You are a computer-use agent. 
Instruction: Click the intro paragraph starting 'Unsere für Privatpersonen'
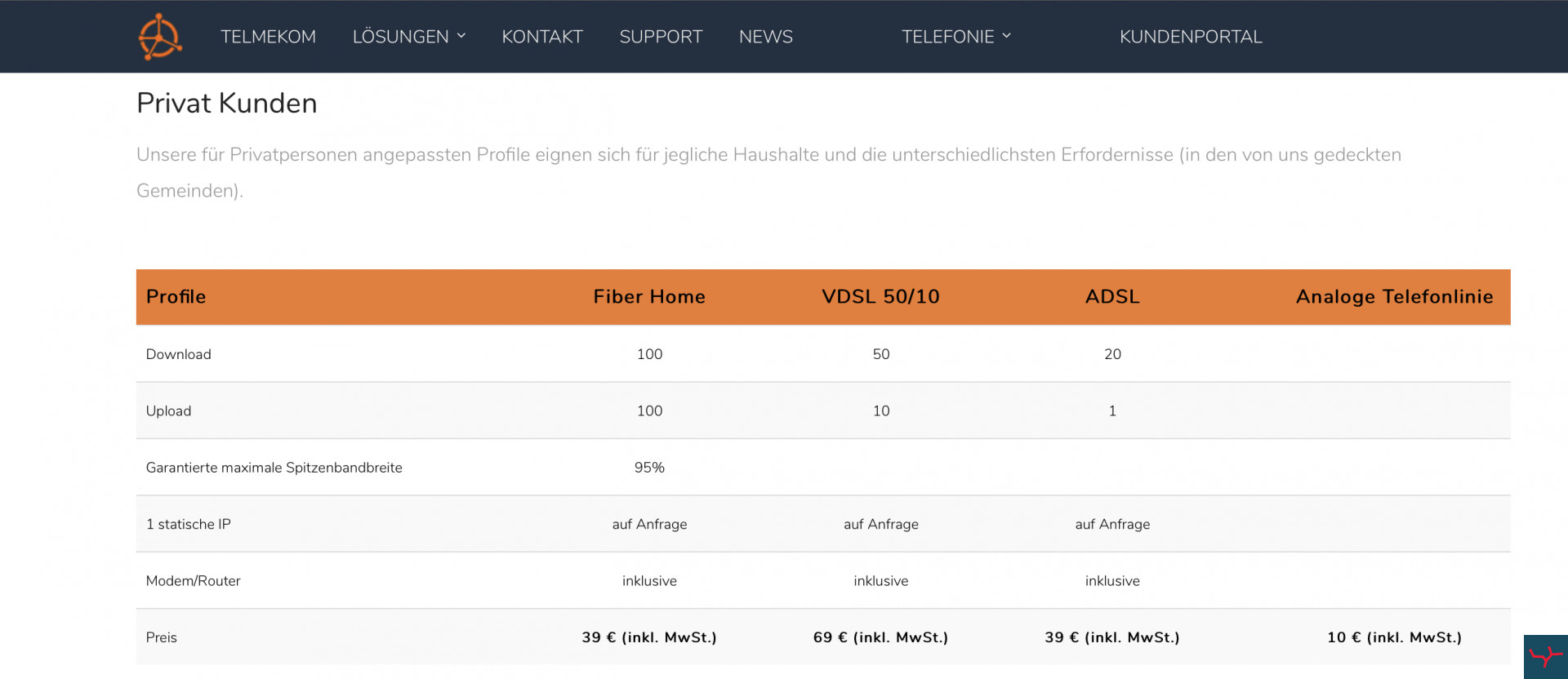[768, 172]
